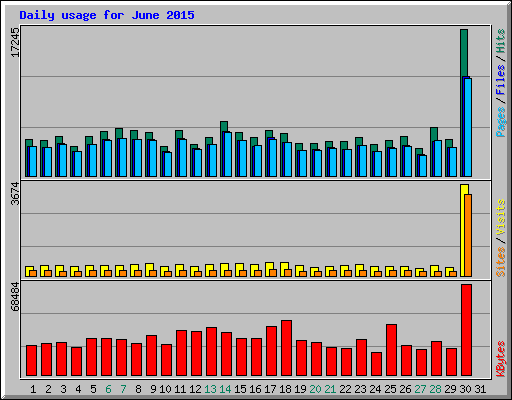Screen dimensions: 512x400
Task: Click the yellow Visits bar for day 30
Action: tap(462, 230)
